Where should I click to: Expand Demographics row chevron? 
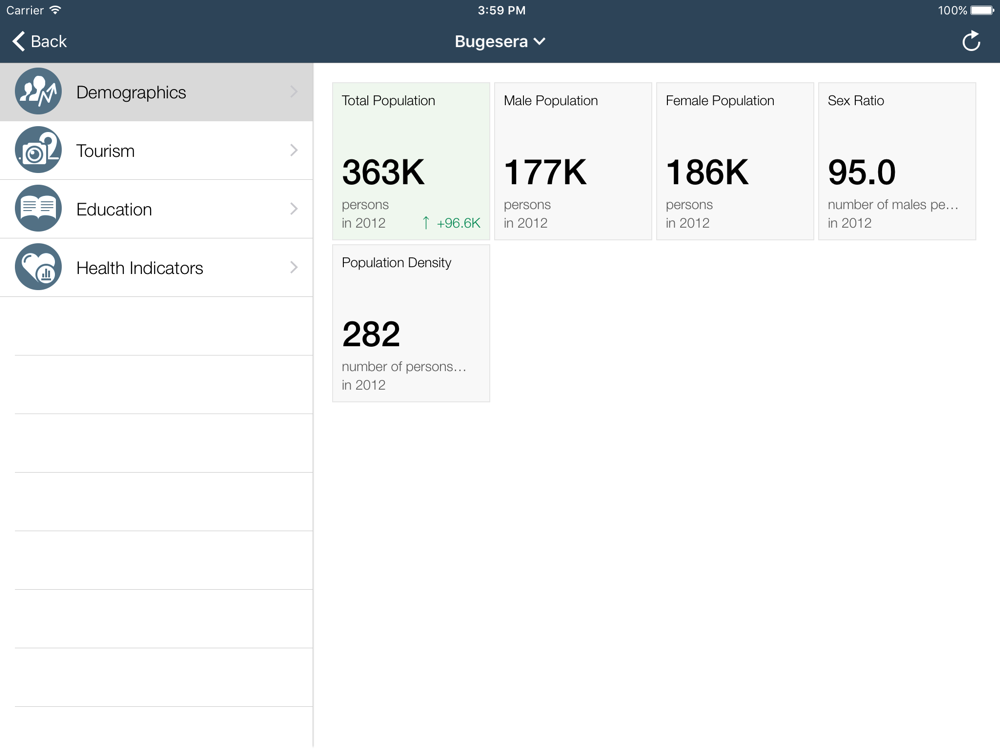coord(294,92)
